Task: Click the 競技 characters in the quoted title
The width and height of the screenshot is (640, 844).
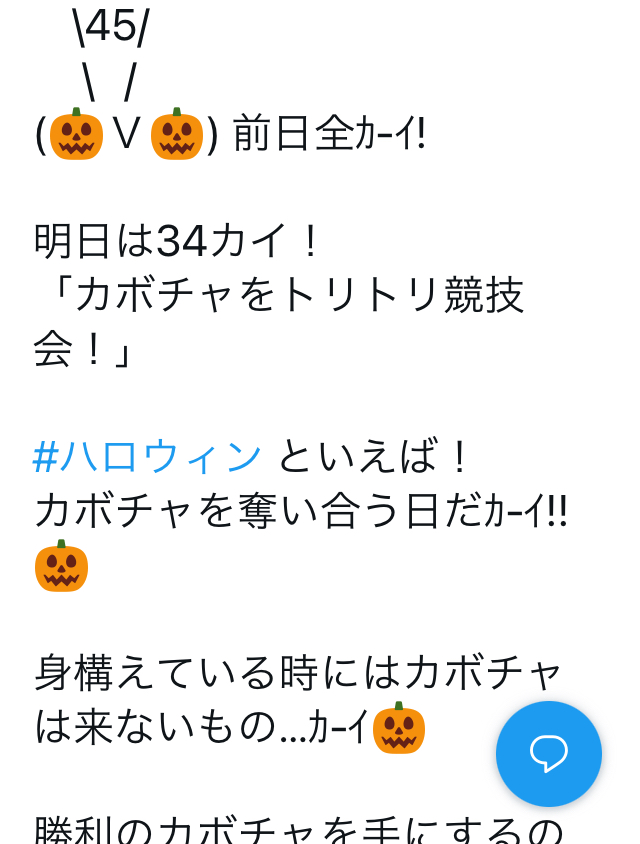Action: point(483,296)
